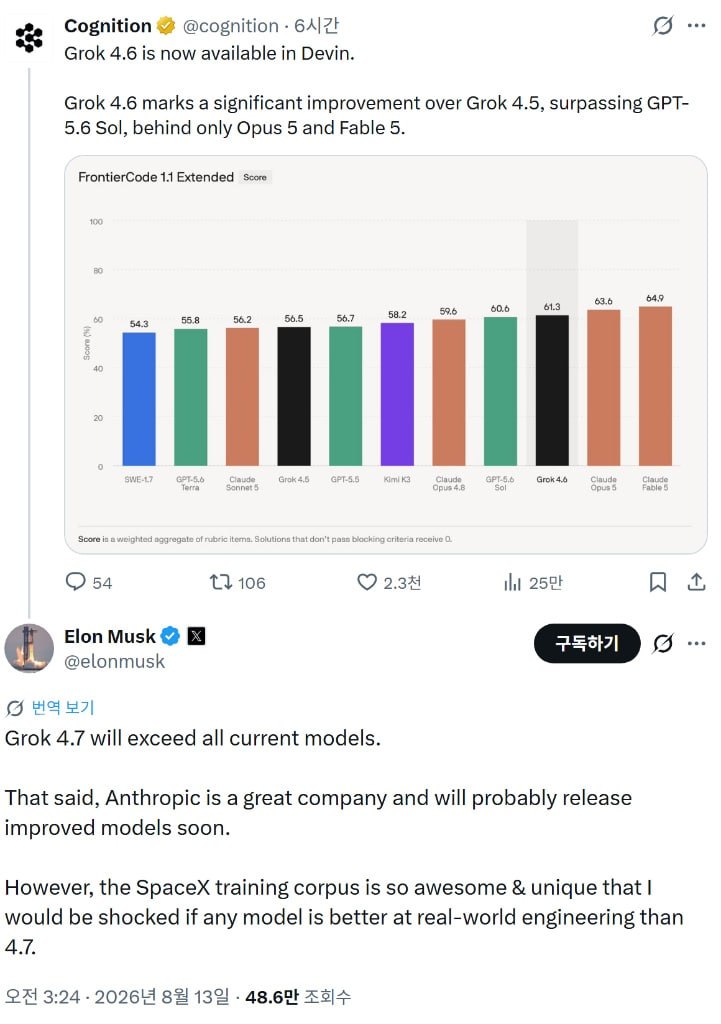The width and height of the screenshot is (721, 1024).
Task: Show translation with 번역 보기
Action: [x=63, y=707]
